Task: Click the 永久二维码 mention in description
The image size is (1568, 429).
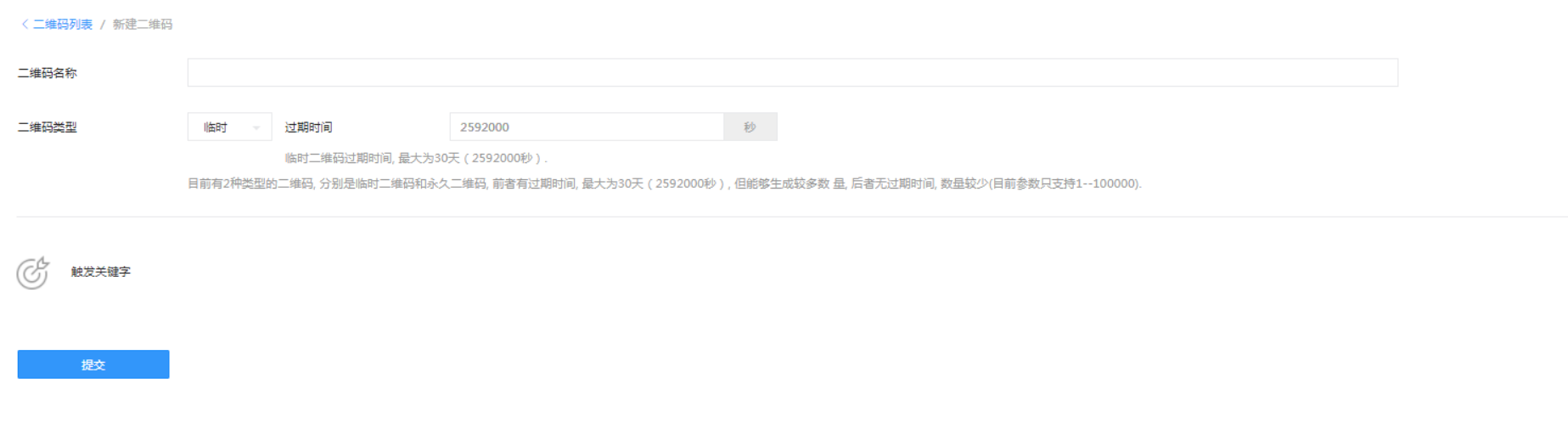Action: [457, 183]
